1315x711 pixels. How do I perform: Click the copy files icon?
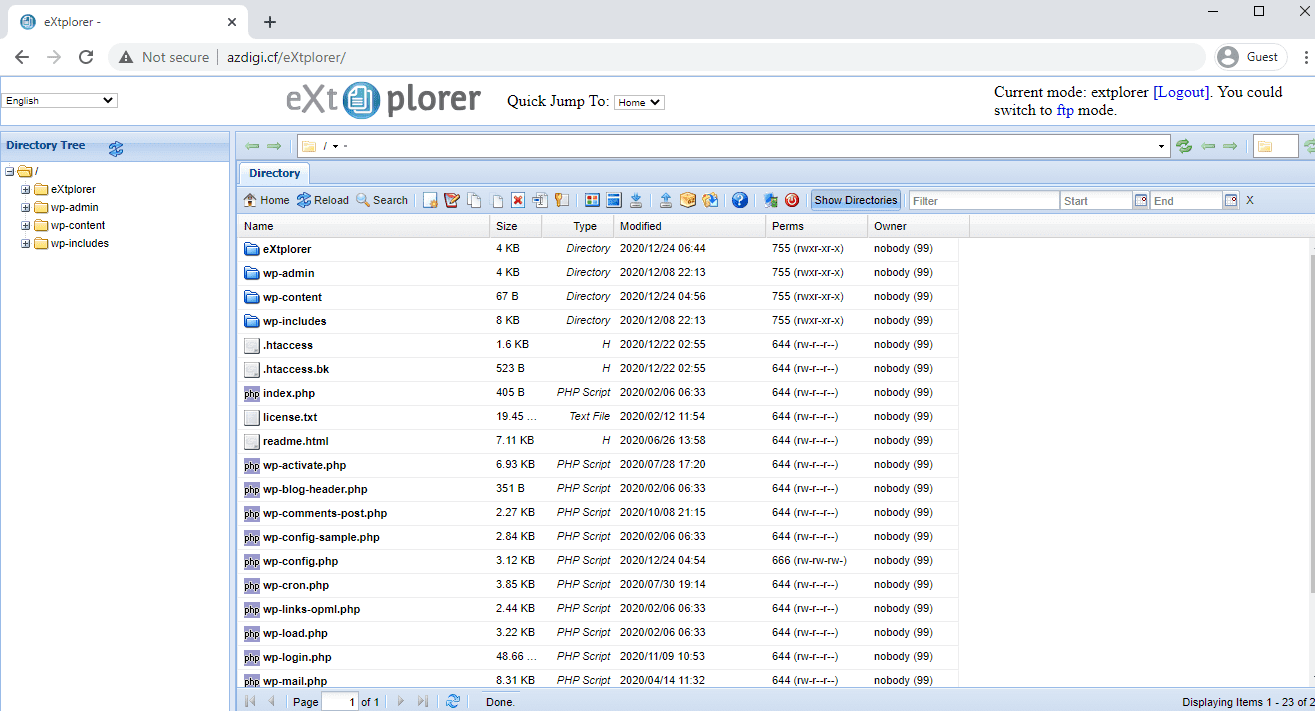474,200
